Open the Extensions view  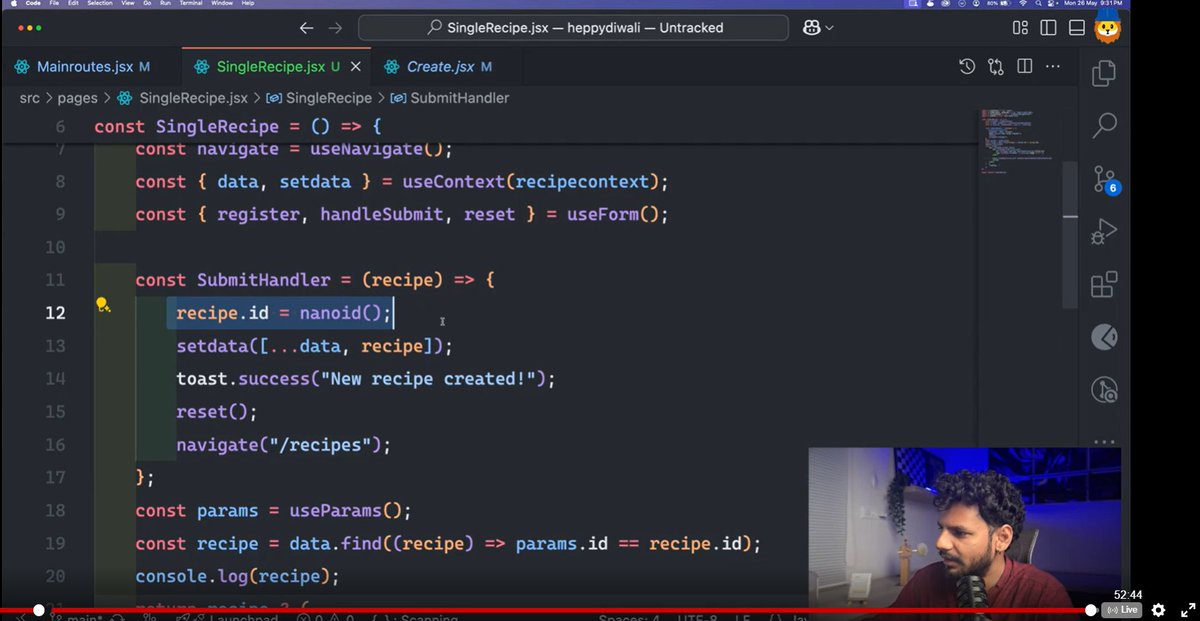point(1103,284)
